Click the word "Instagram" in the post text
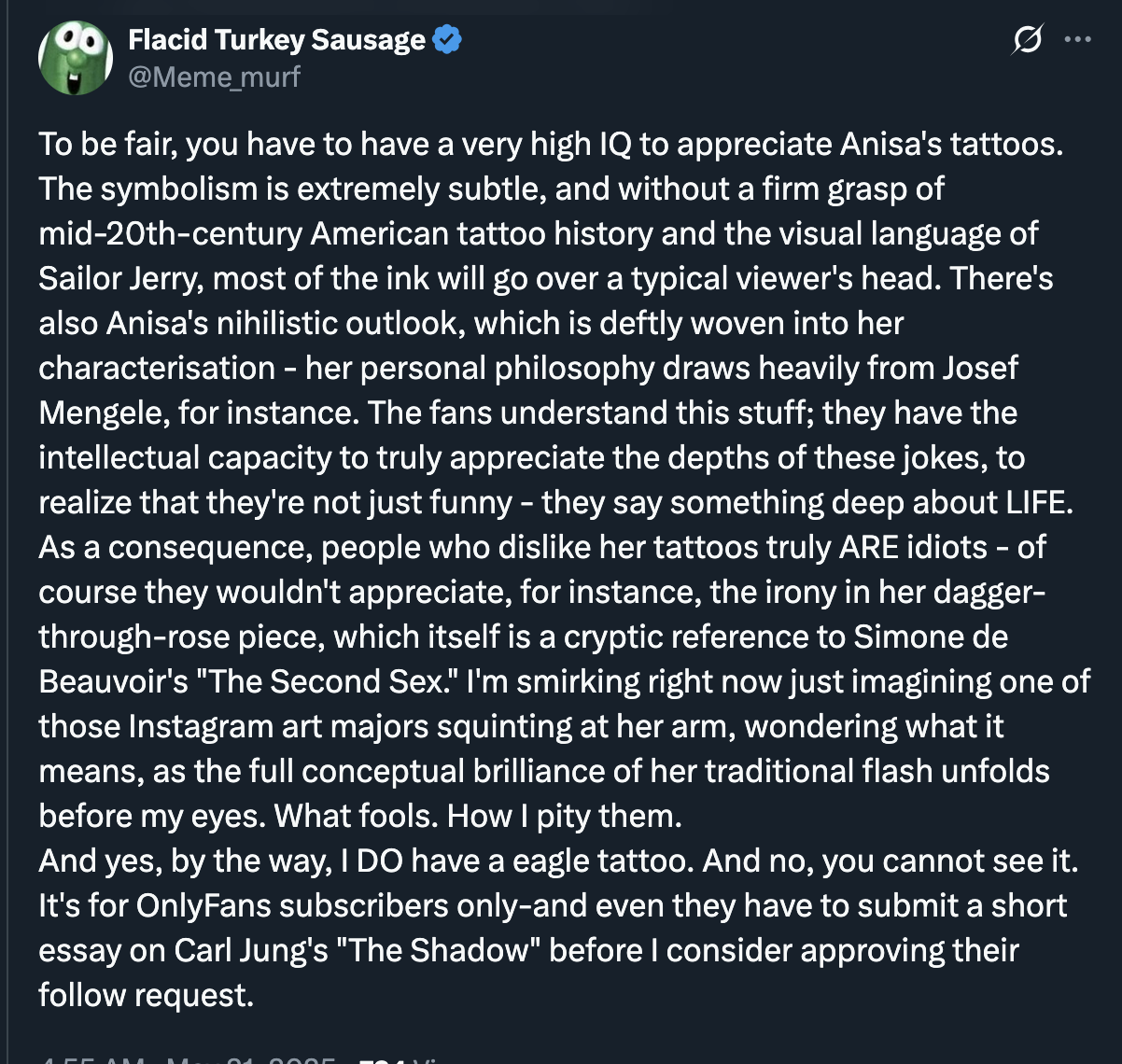Screen dimensions: 1122x1064 click(x=199, y=726)
